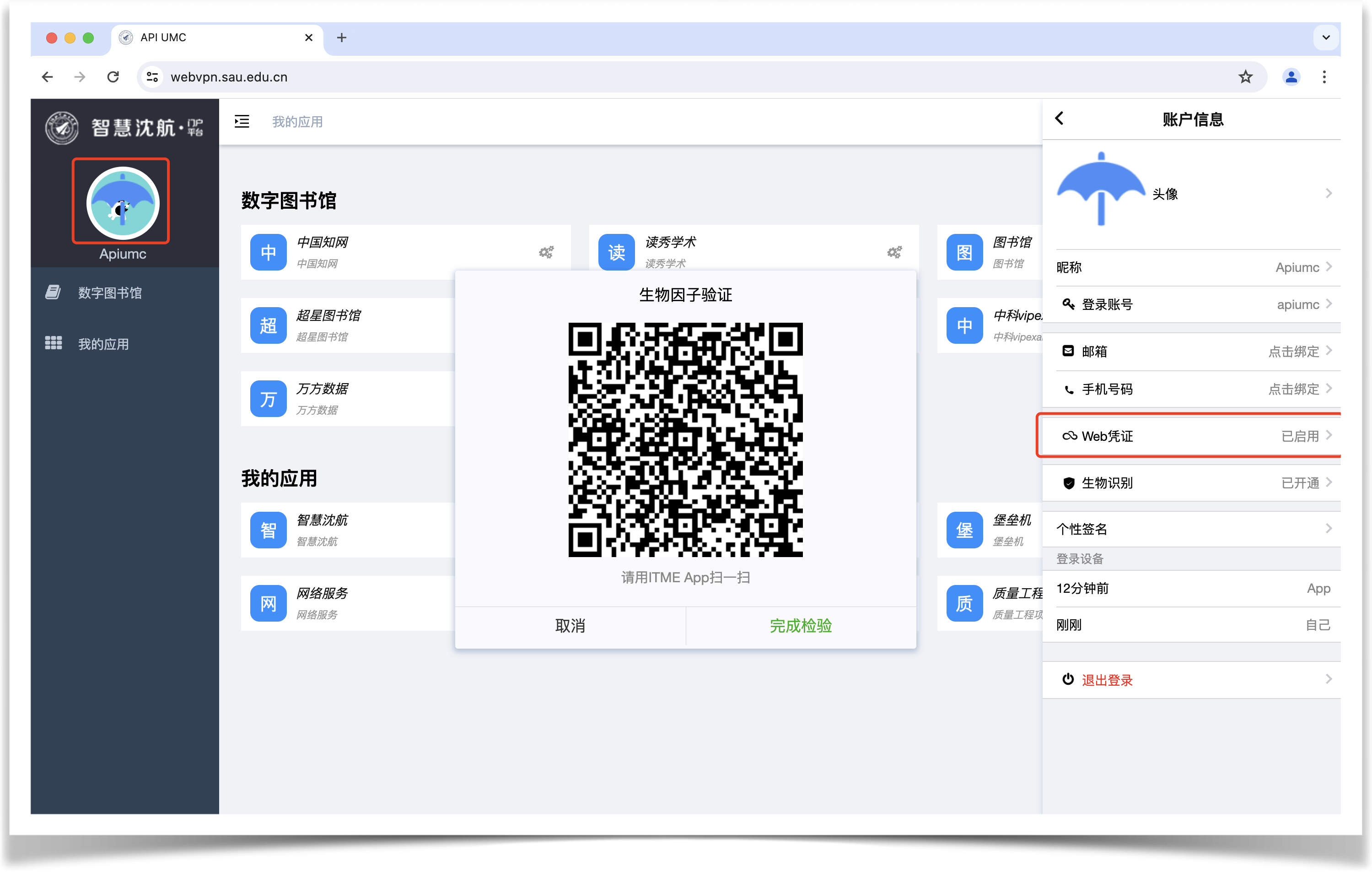Open a new browser tab
Viewport: 1372px width, 872px height.
click(x=341, y=38)
